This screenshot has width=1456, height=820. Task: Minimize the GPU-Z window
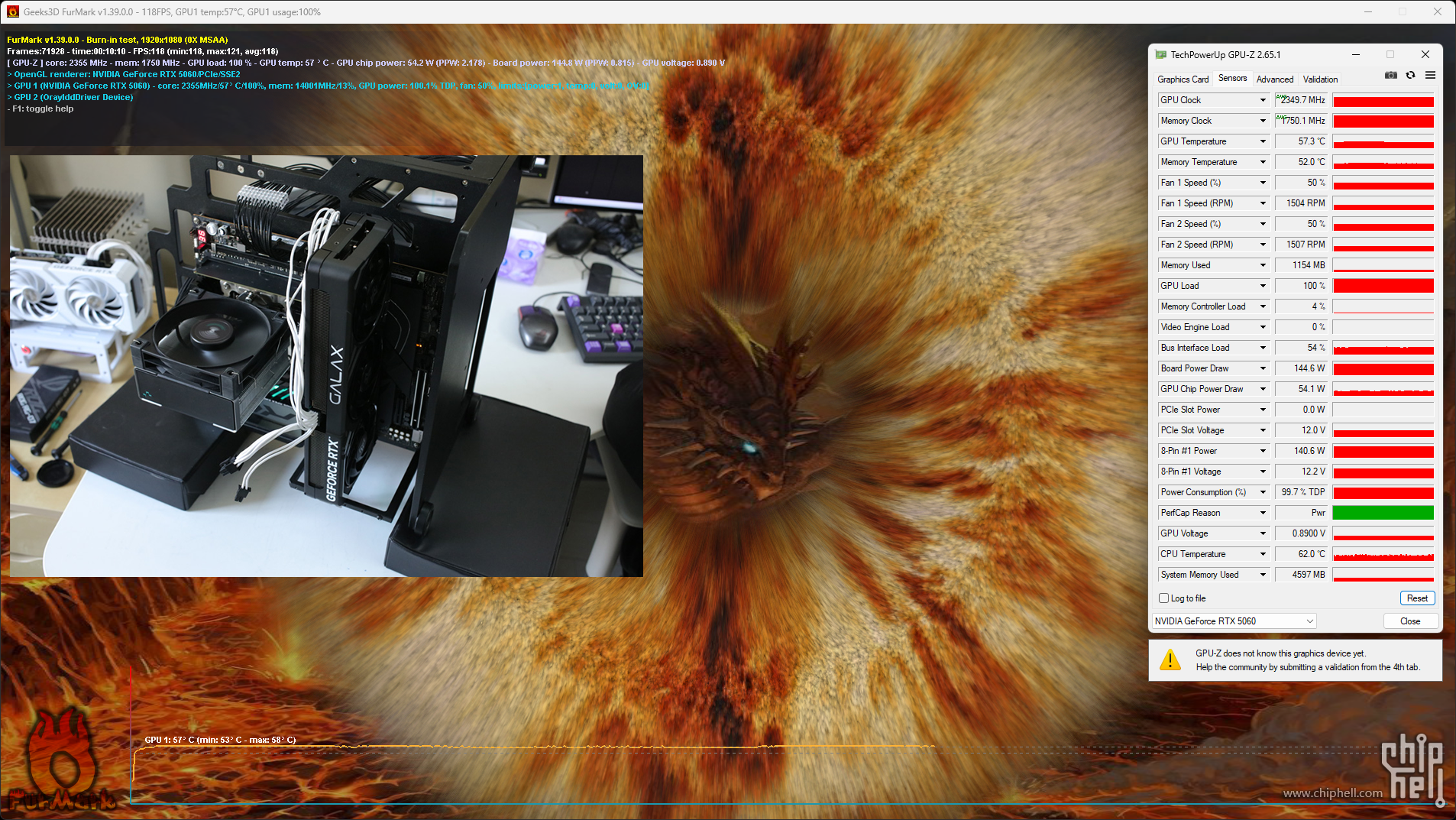1356,54
